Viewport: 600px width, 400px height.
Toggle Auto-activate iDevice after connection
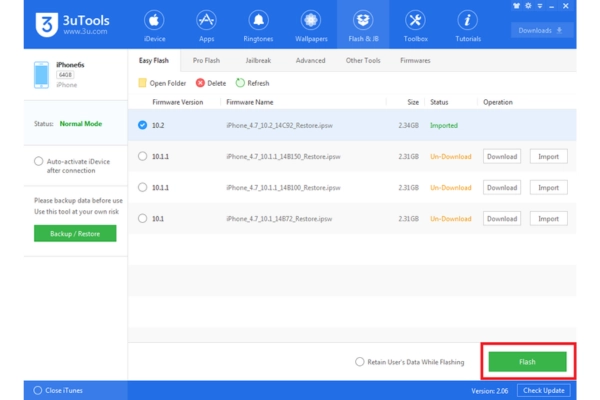coord(39,160)
